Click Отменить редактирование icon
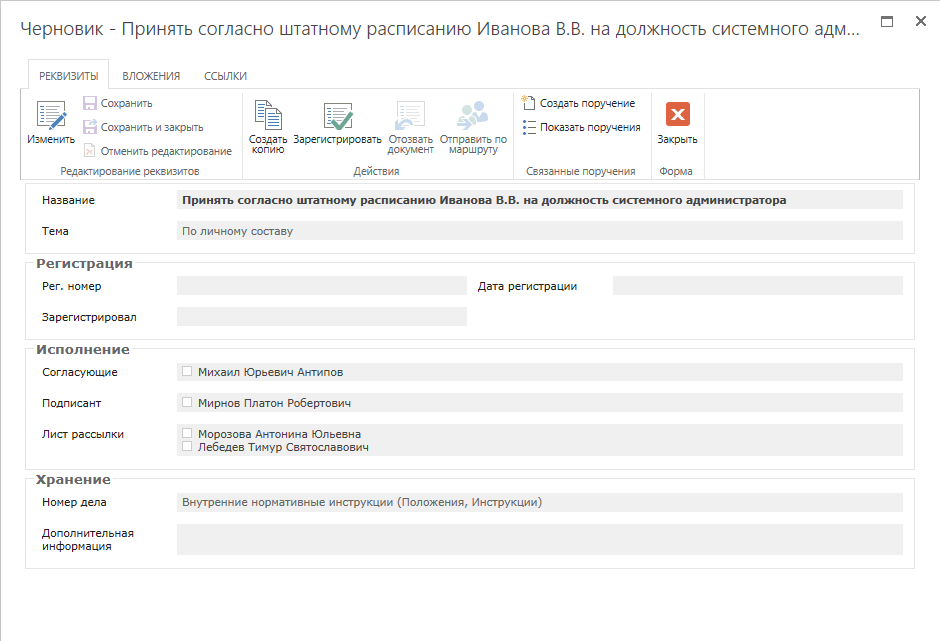This screenshot has height=641, width=940. coord(90,151)
